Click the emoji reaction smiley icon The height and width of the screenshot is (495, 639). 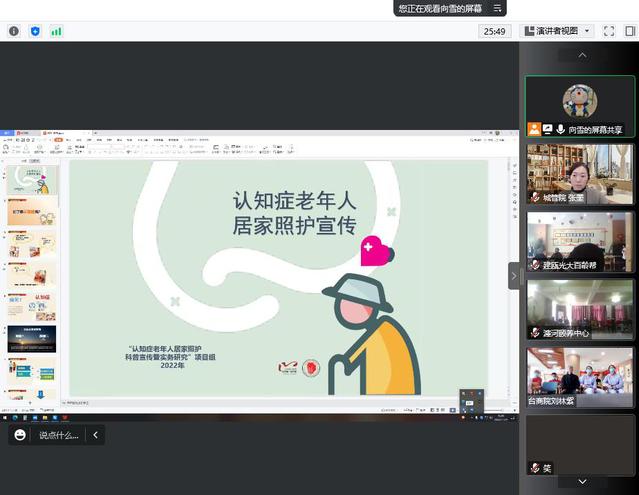[20, 435]
